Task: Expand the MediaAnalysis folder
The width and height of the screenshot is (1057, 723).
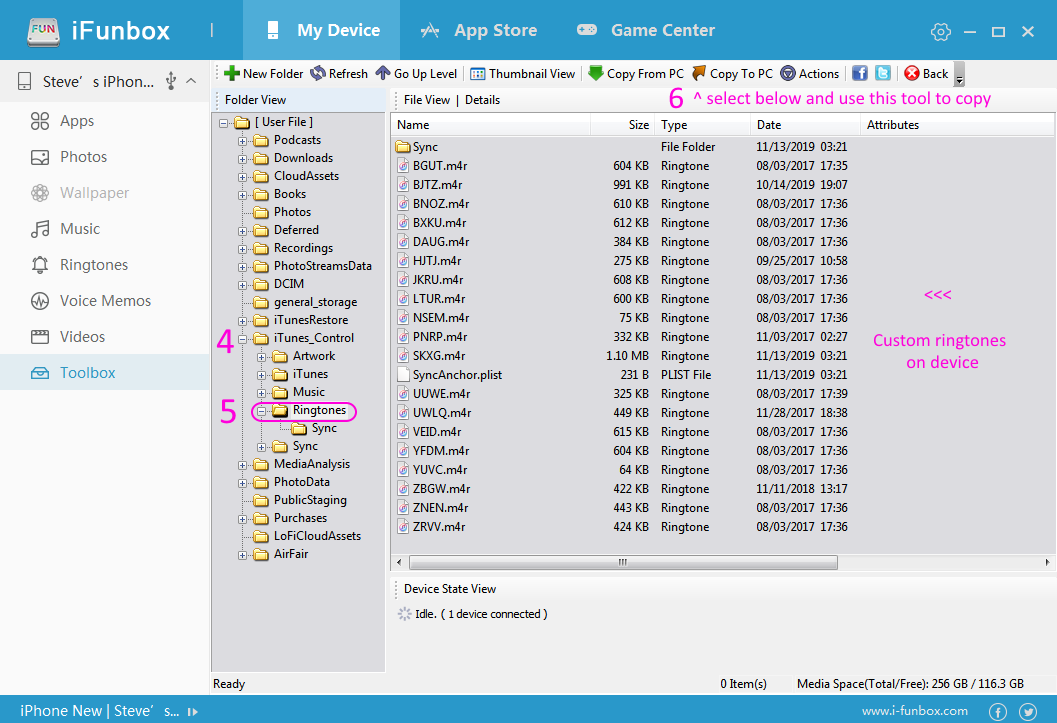Action: pos(242,465)
